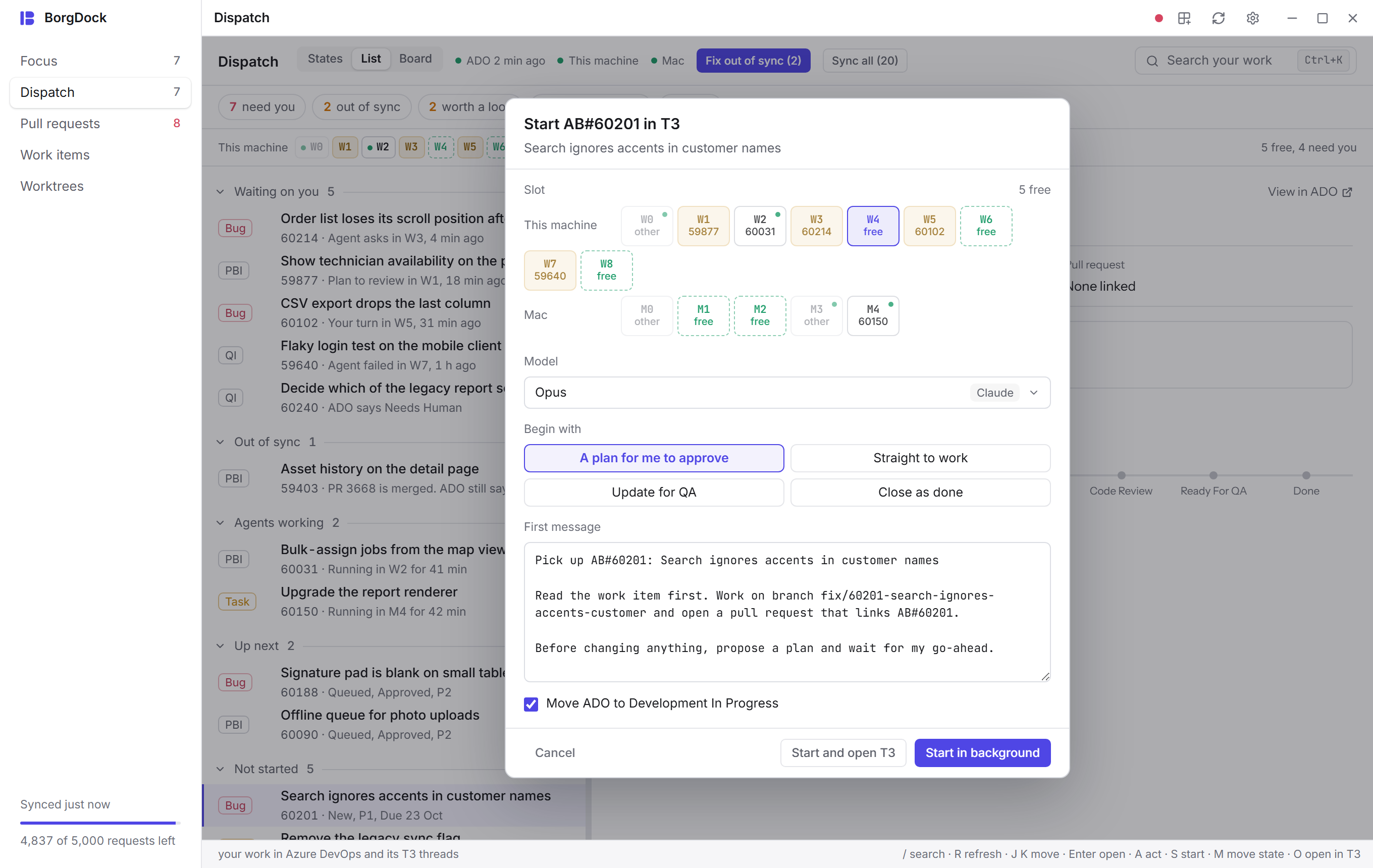
Task: Click W2 chip in This machine strip
Action: tap(378, 147)
